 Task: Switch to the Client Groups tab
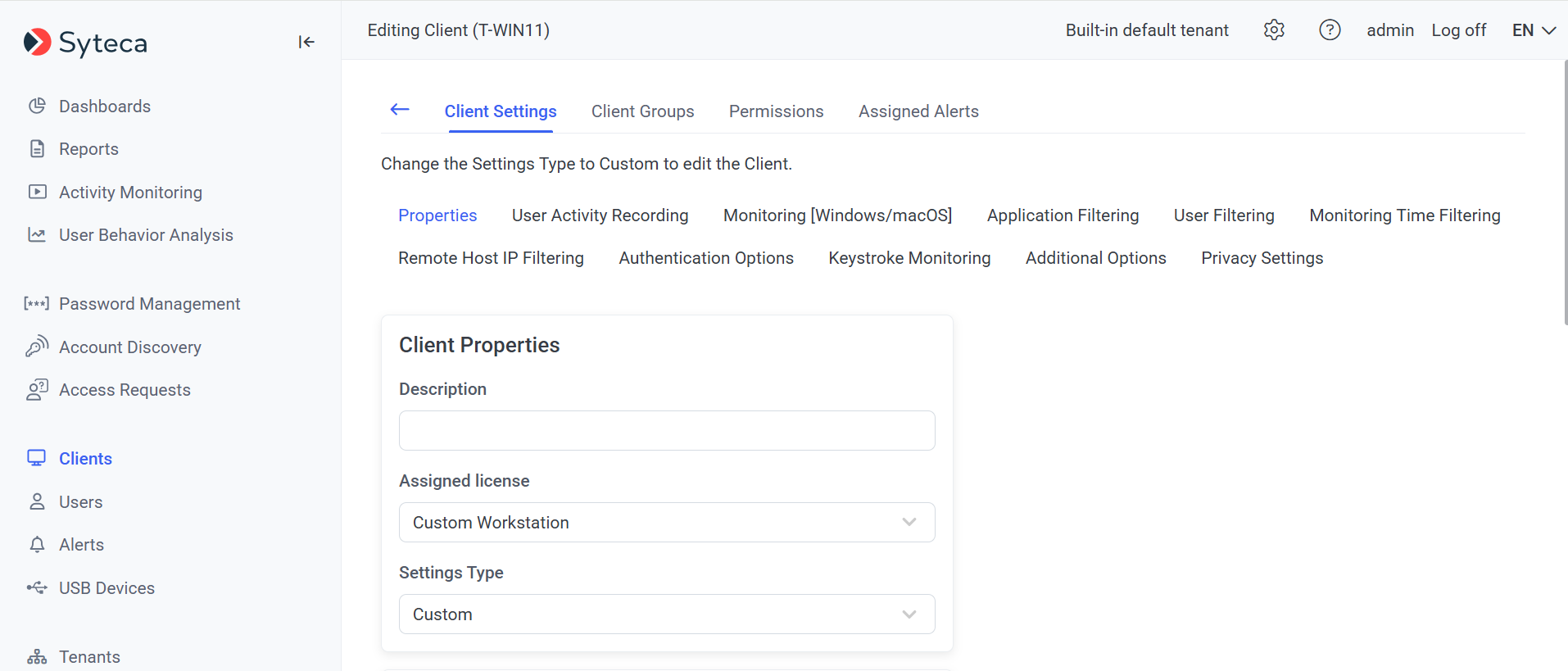pyautogui.click(x=642, y=111)
